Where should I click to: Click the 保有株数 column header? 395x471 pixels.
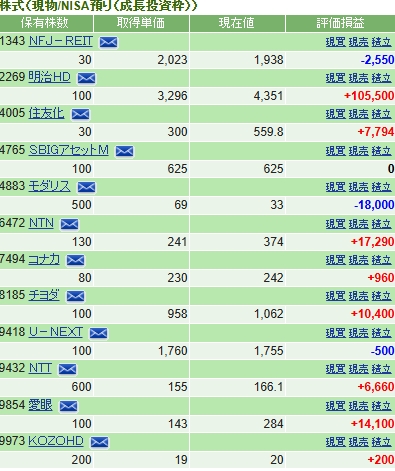pyautogui.click(x=46, y=23)
